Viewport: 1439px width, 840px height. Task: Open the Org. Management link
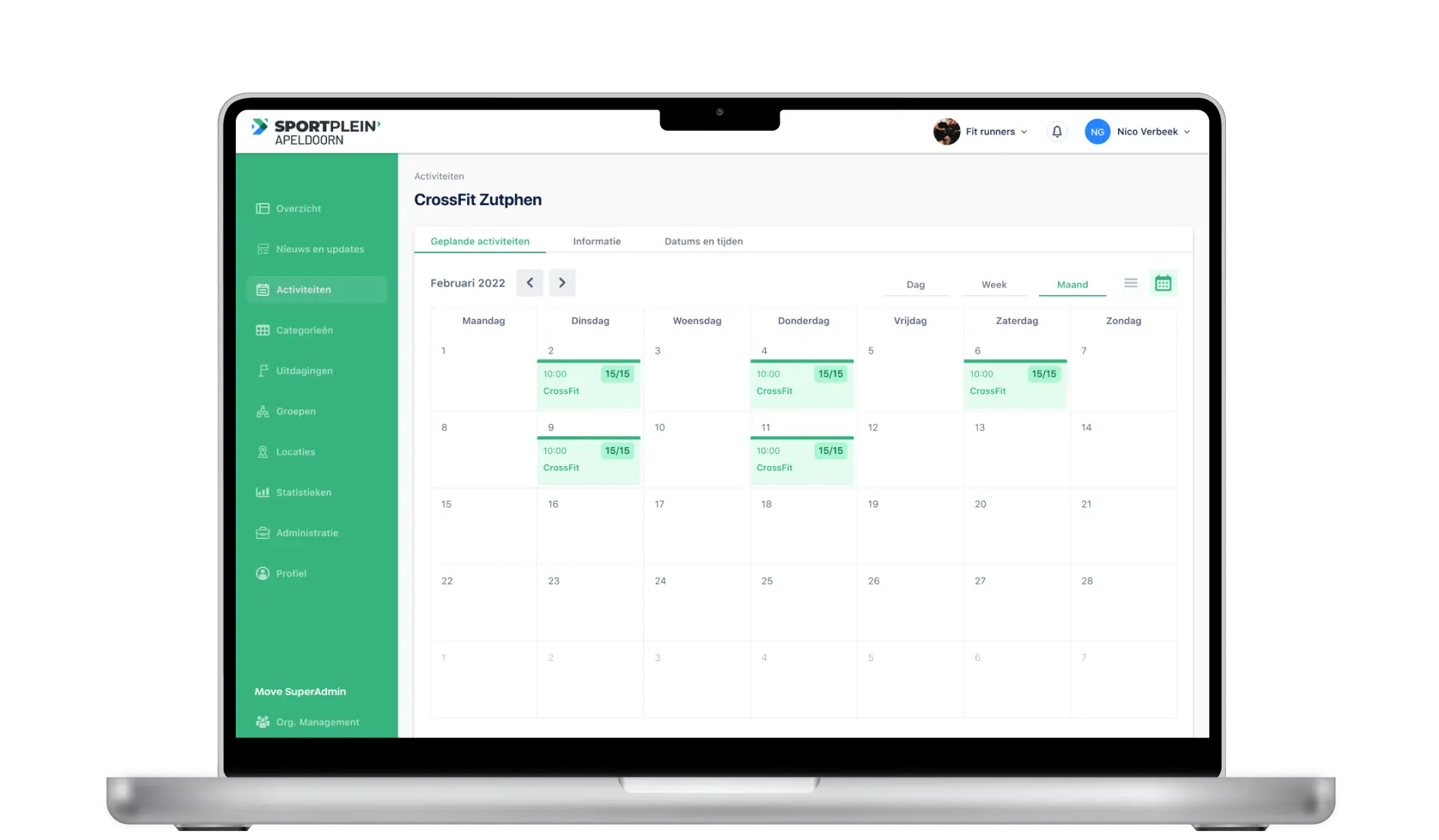click(317, 722)
